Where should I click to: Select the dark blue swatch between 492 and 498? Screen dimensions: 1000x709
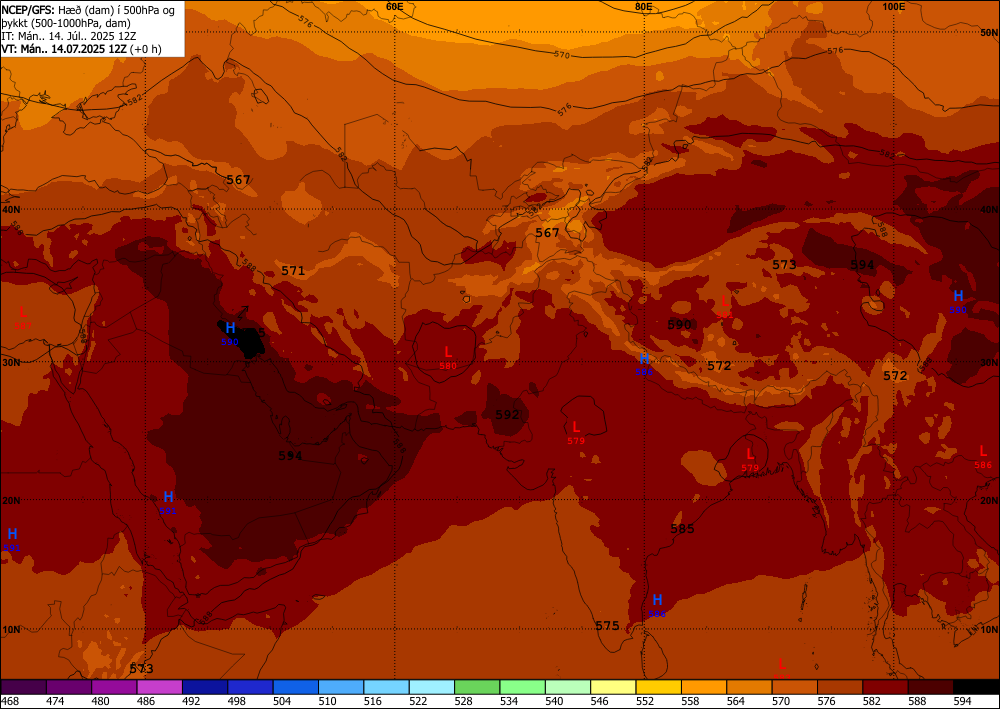(x=205, y=687)
